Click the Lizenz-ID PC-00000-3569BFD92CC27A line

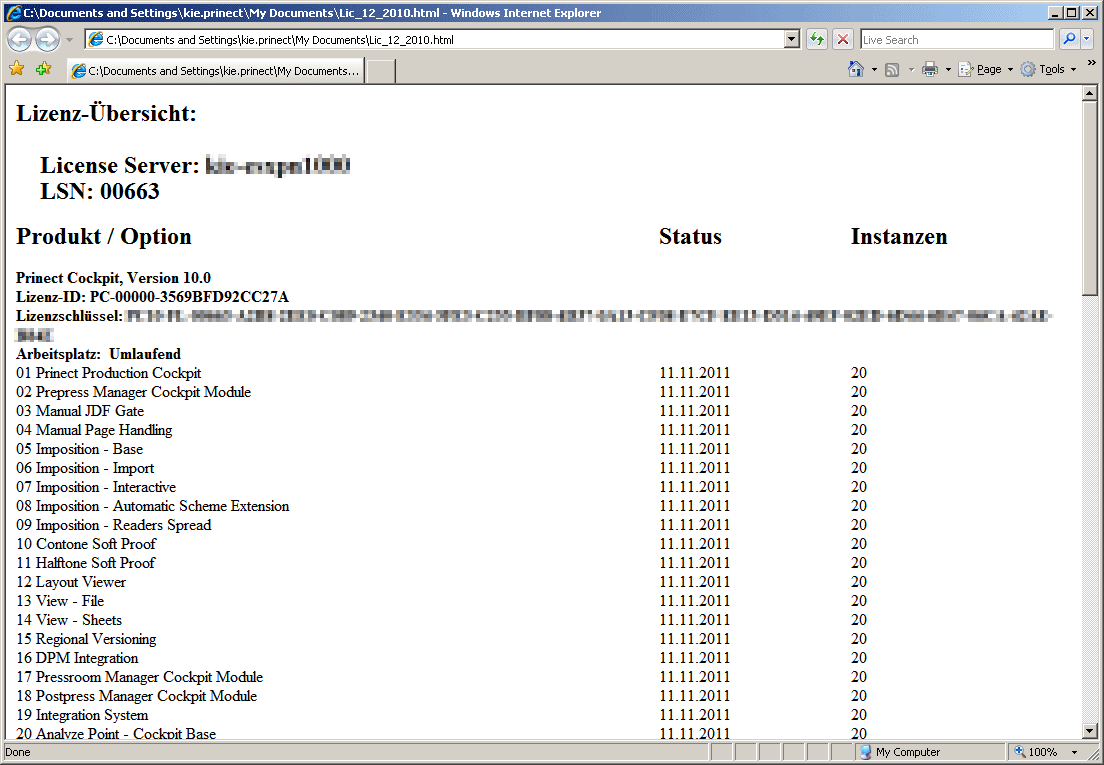coord(153,296)
